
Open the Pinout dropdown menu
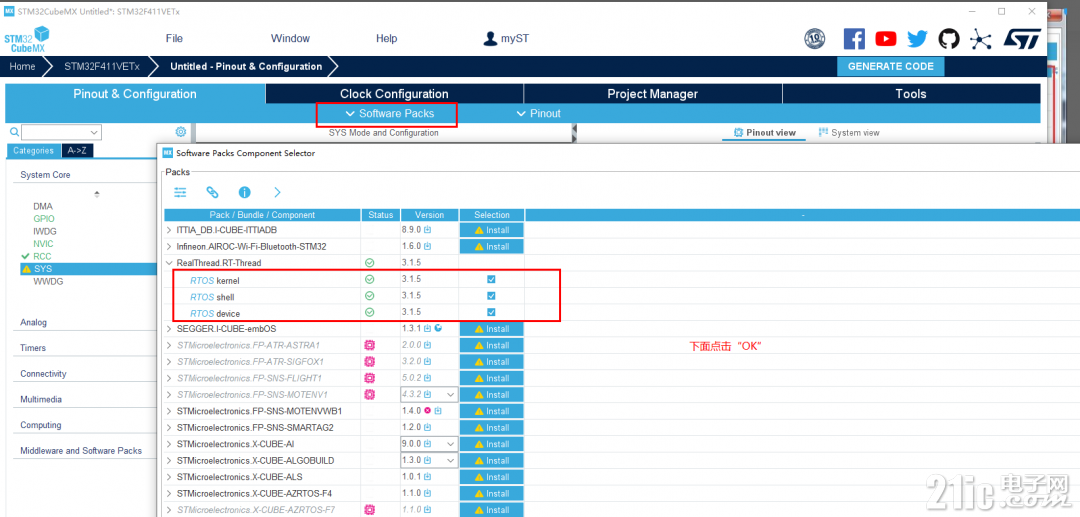tap(539, 114)
